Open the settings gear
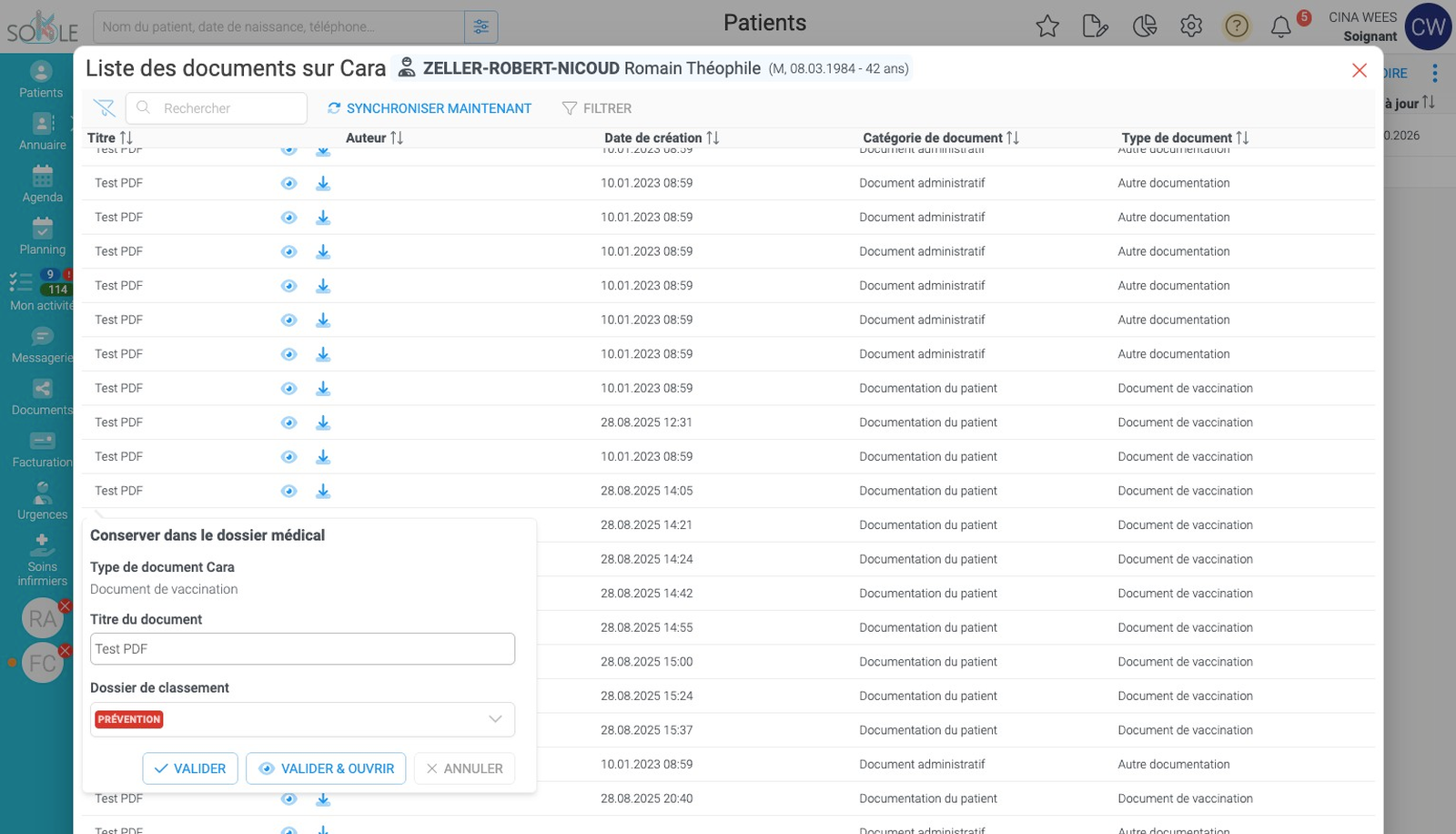The width and height of the screenshot is (1456, 834). (1191, 26)
